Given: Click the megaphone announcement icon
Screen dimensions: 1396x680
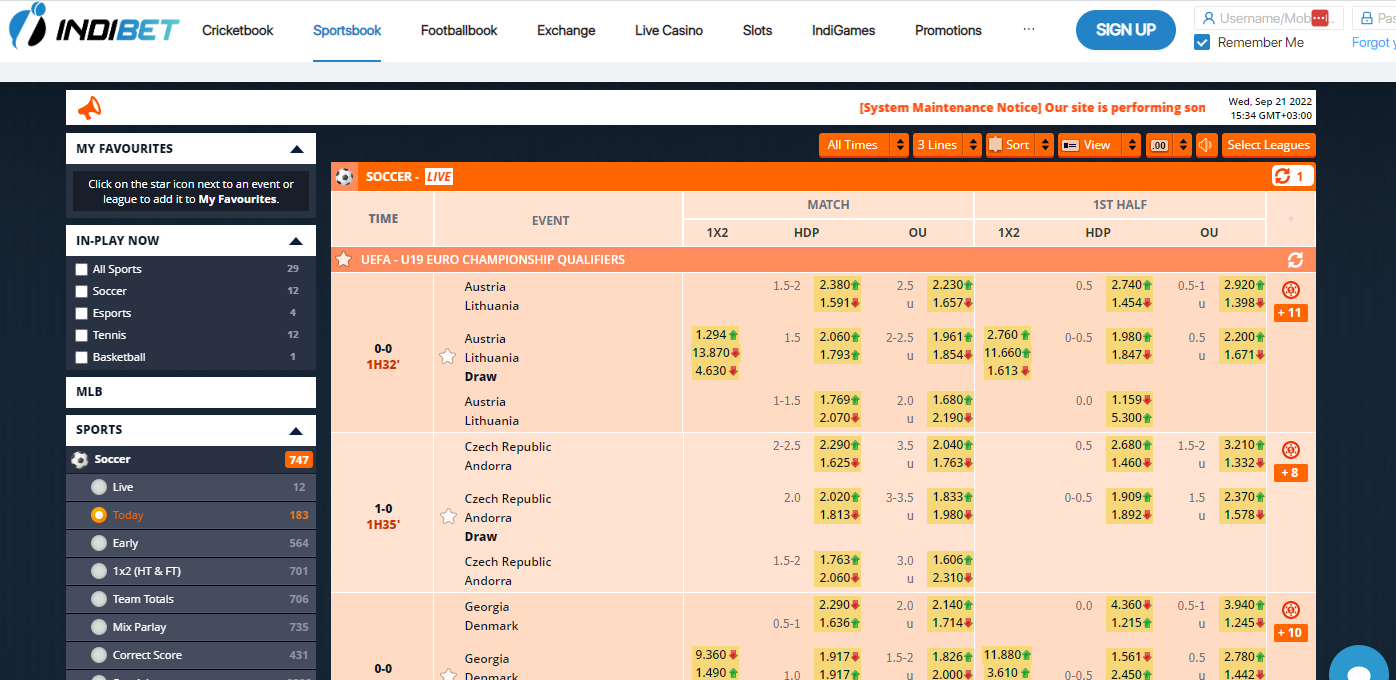Looking at the screenshot, I should pos(89,108).
